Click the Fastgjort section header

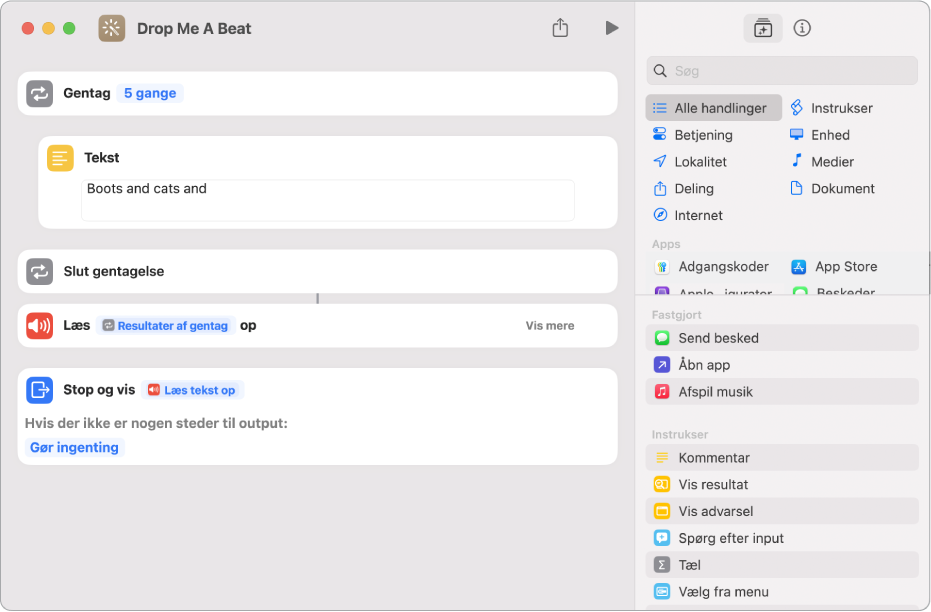point(676,315)
